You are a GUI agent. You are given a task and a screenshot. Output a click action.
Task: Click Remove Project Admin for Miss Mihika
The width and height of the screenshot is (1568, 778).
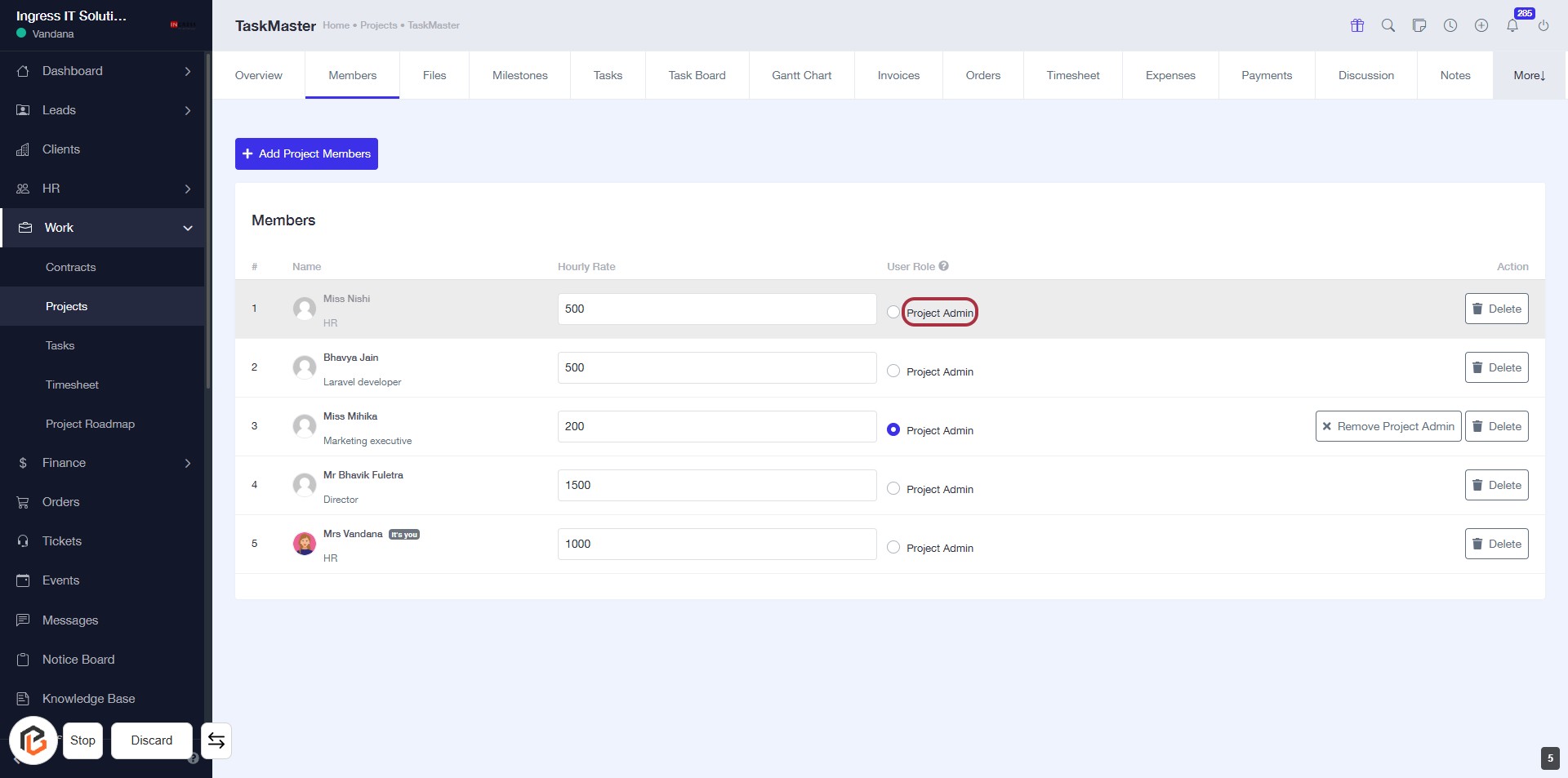point(1388,426)
